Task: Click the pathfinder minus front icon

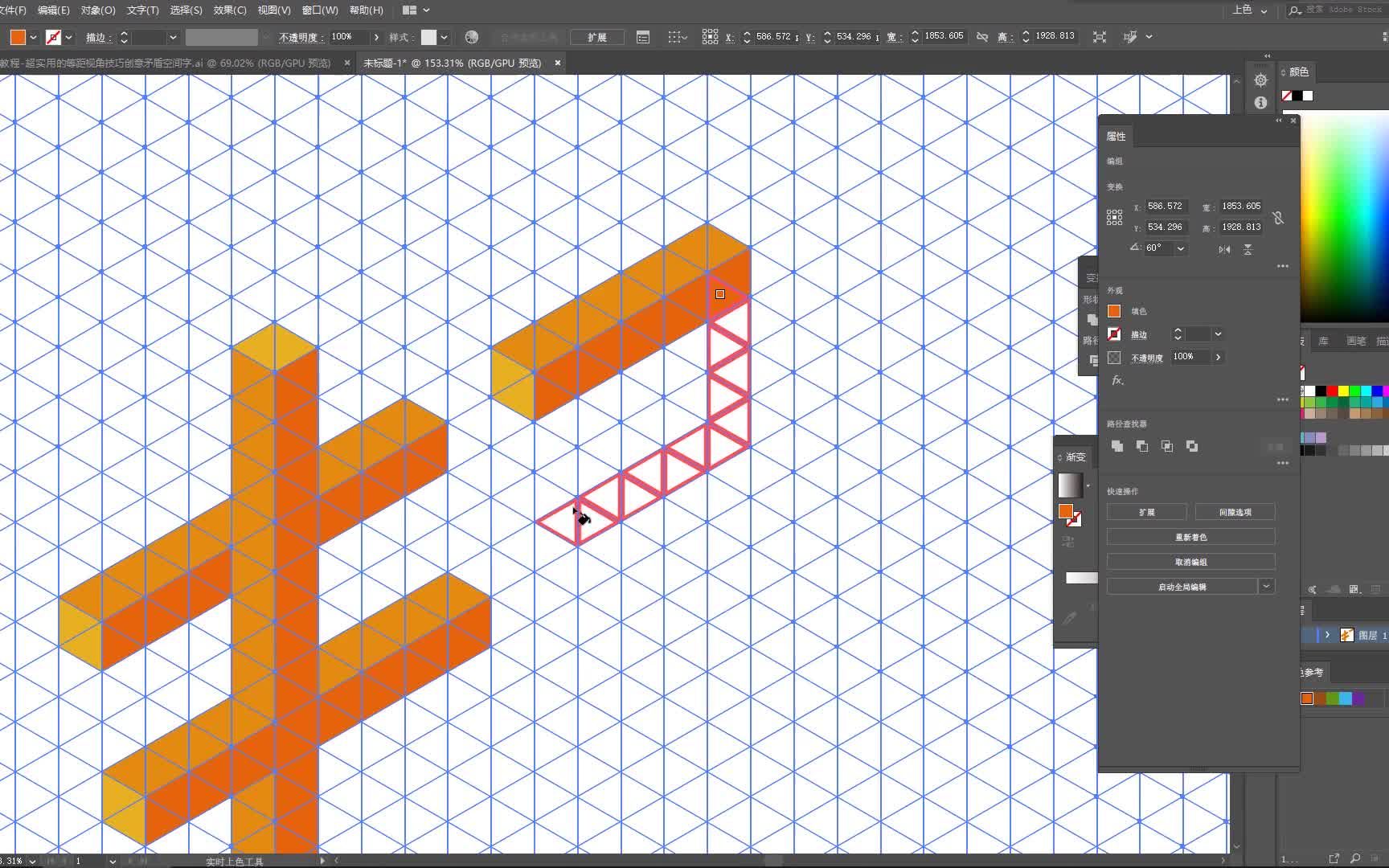Action: (1142, 446)
